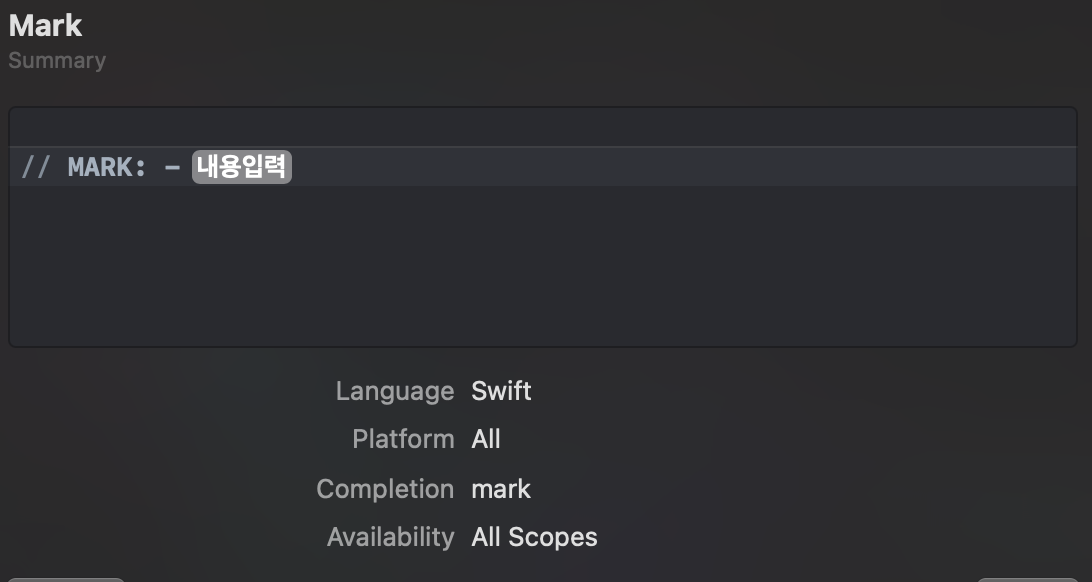Click the Platform label
The width and height of the screenshot is (1092, 582).
(403, 439)
